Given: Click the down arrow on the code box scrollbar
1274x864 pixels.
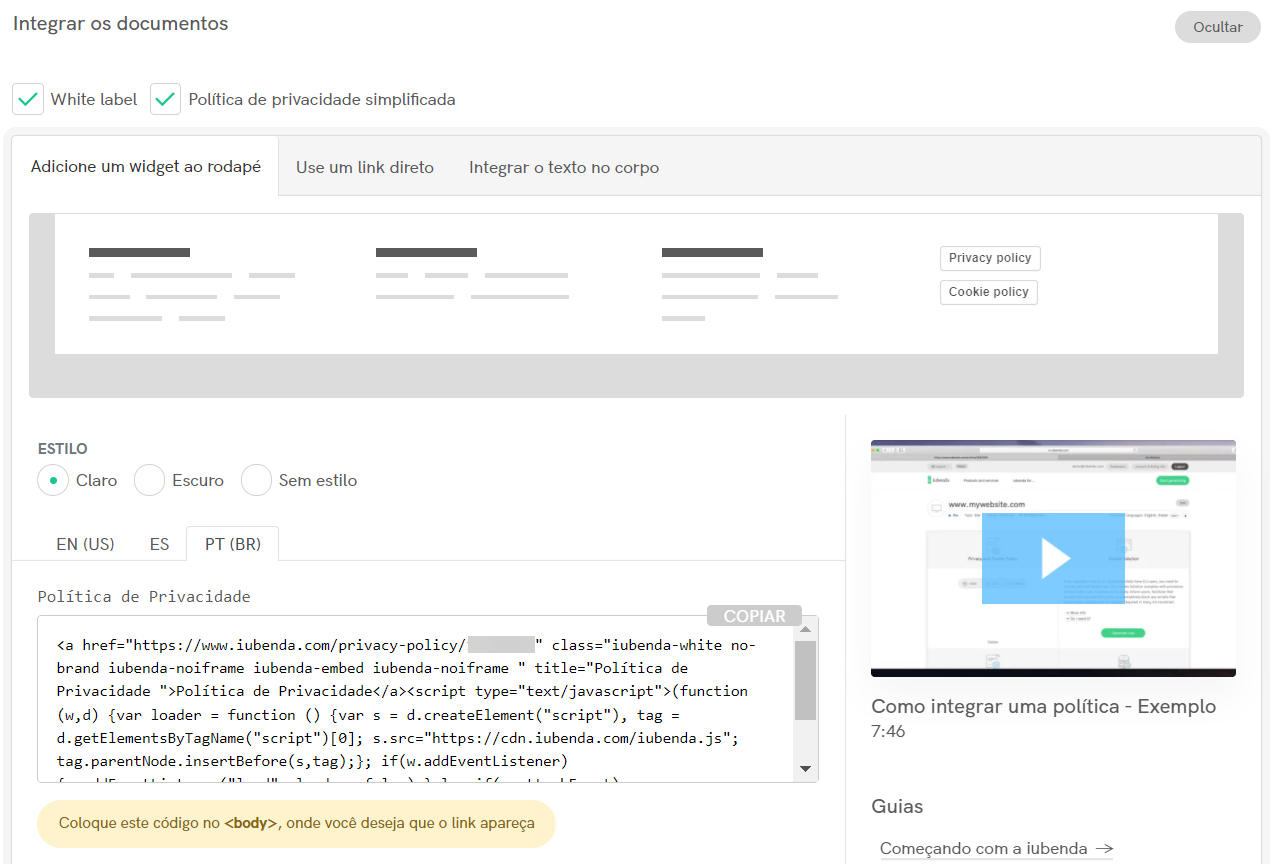Looking at the screenshot, I should coord(805,768).
